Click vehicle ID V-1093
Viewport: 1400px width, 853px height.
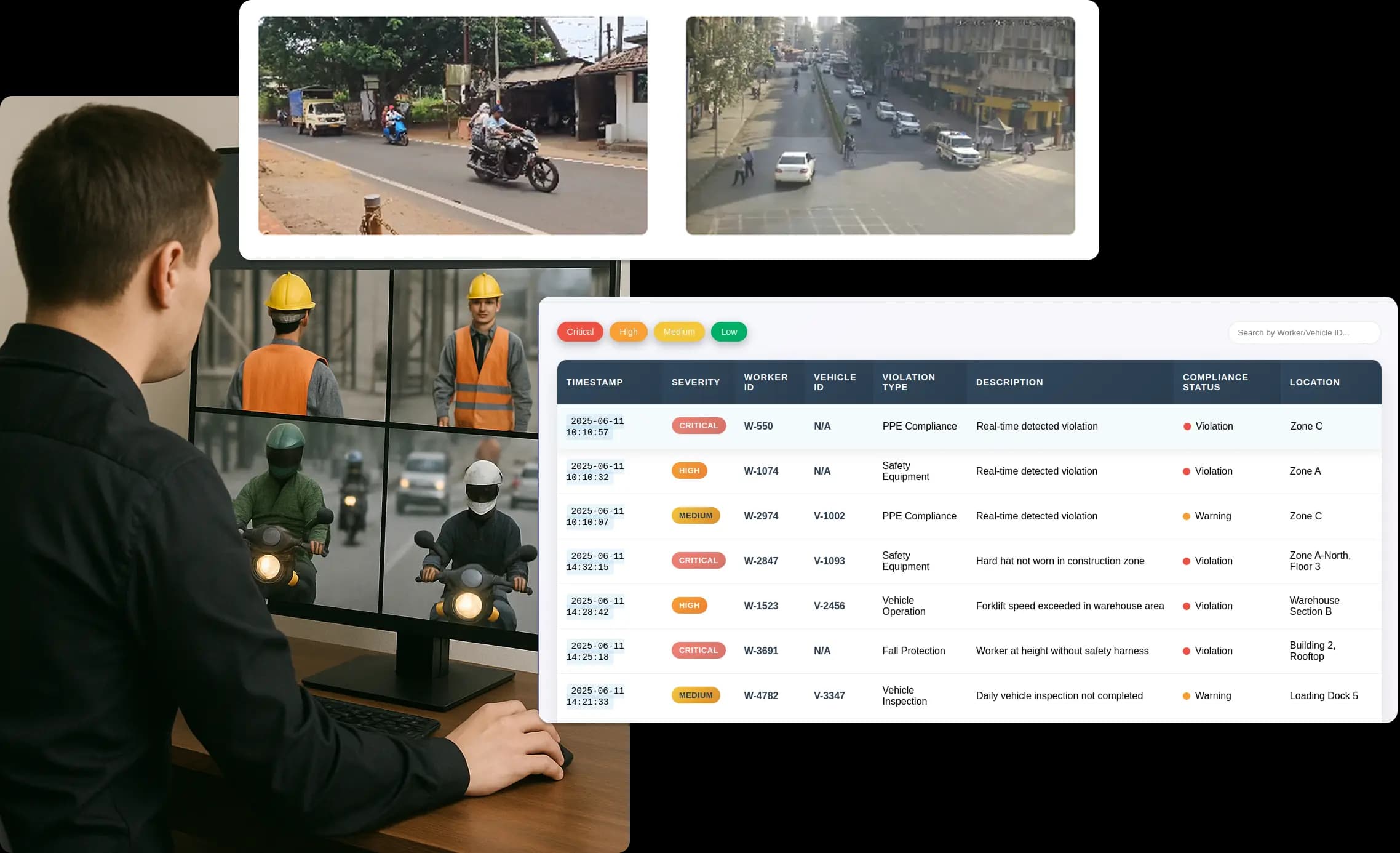(829, 561)
